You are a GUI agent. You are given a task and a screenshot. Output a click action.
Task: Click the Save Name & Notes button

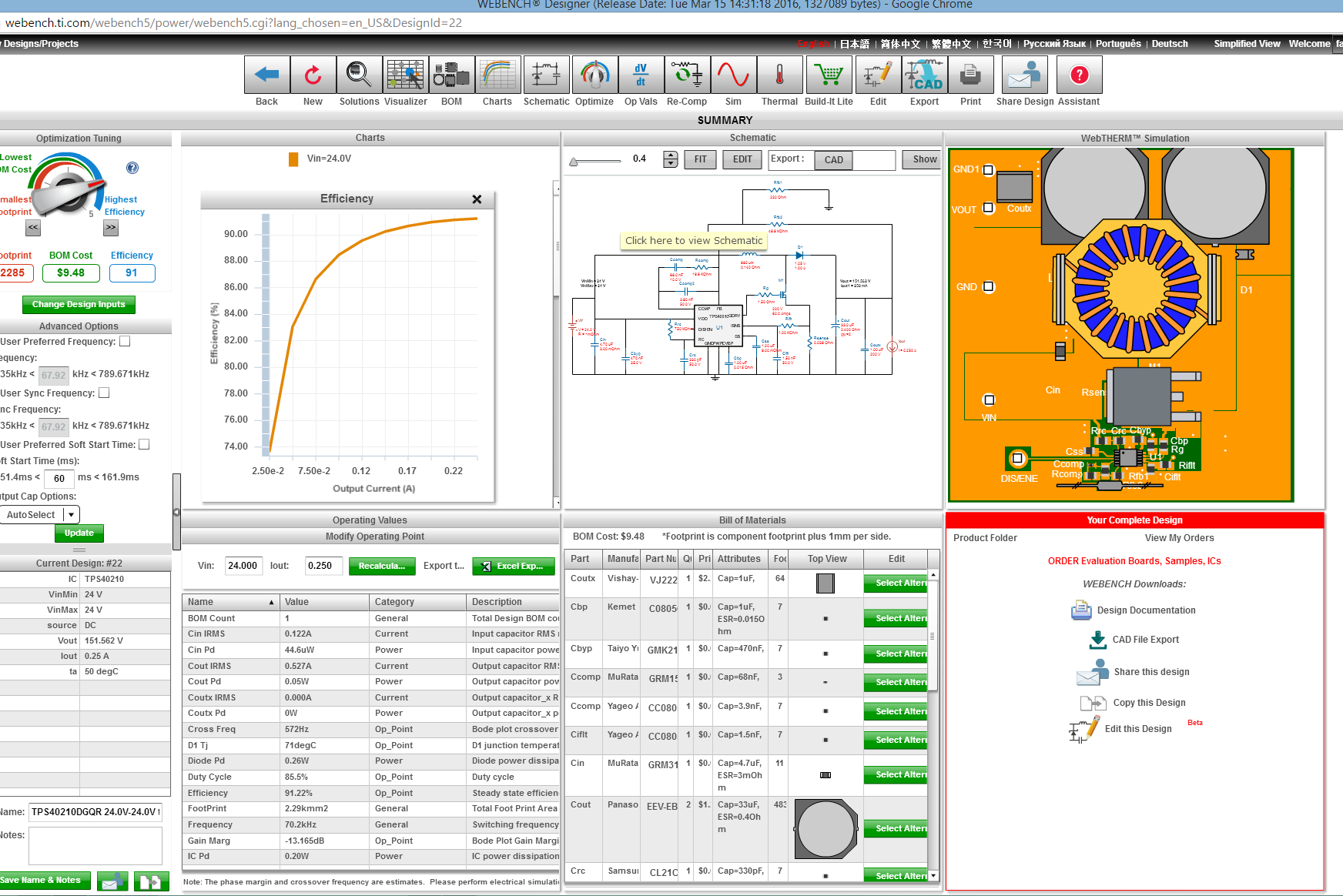point(44,880)
